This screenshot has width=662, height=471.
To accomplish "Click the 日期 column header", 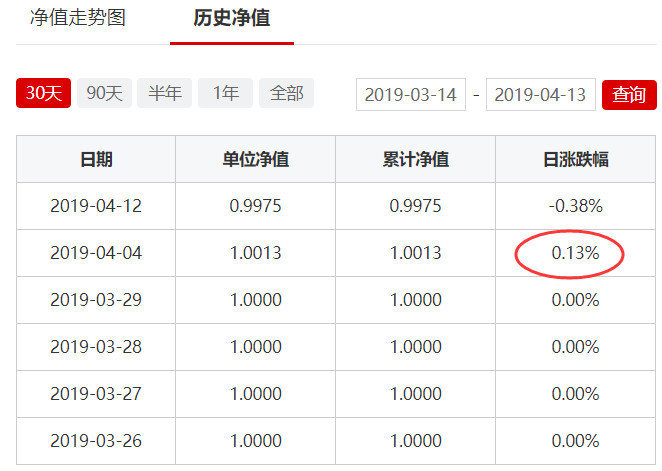I will [96, 160].
